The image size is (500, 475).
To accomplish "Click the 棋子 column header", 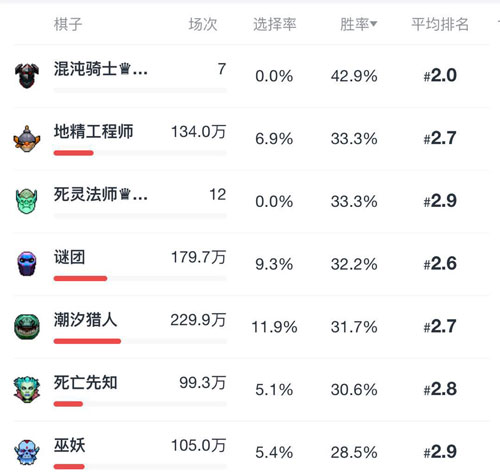I will 68,24.
